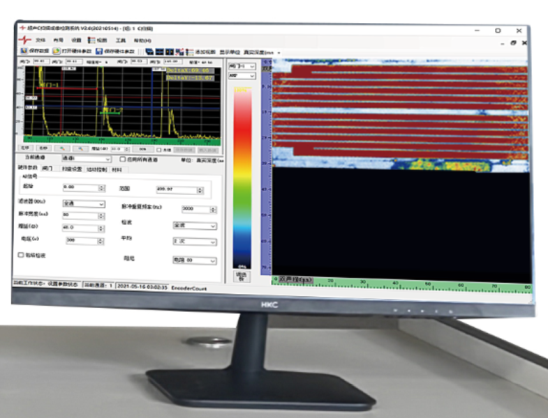Click the green horizontal ruler under C-scan view
Viewport: 548px width, 418px height.
(402, 284)
